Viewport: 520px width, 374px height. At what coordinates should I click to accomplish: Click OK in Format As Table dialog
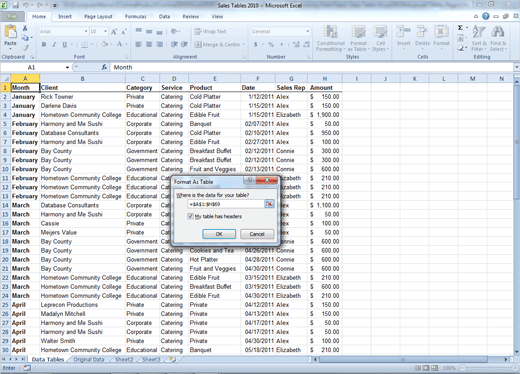219,234
